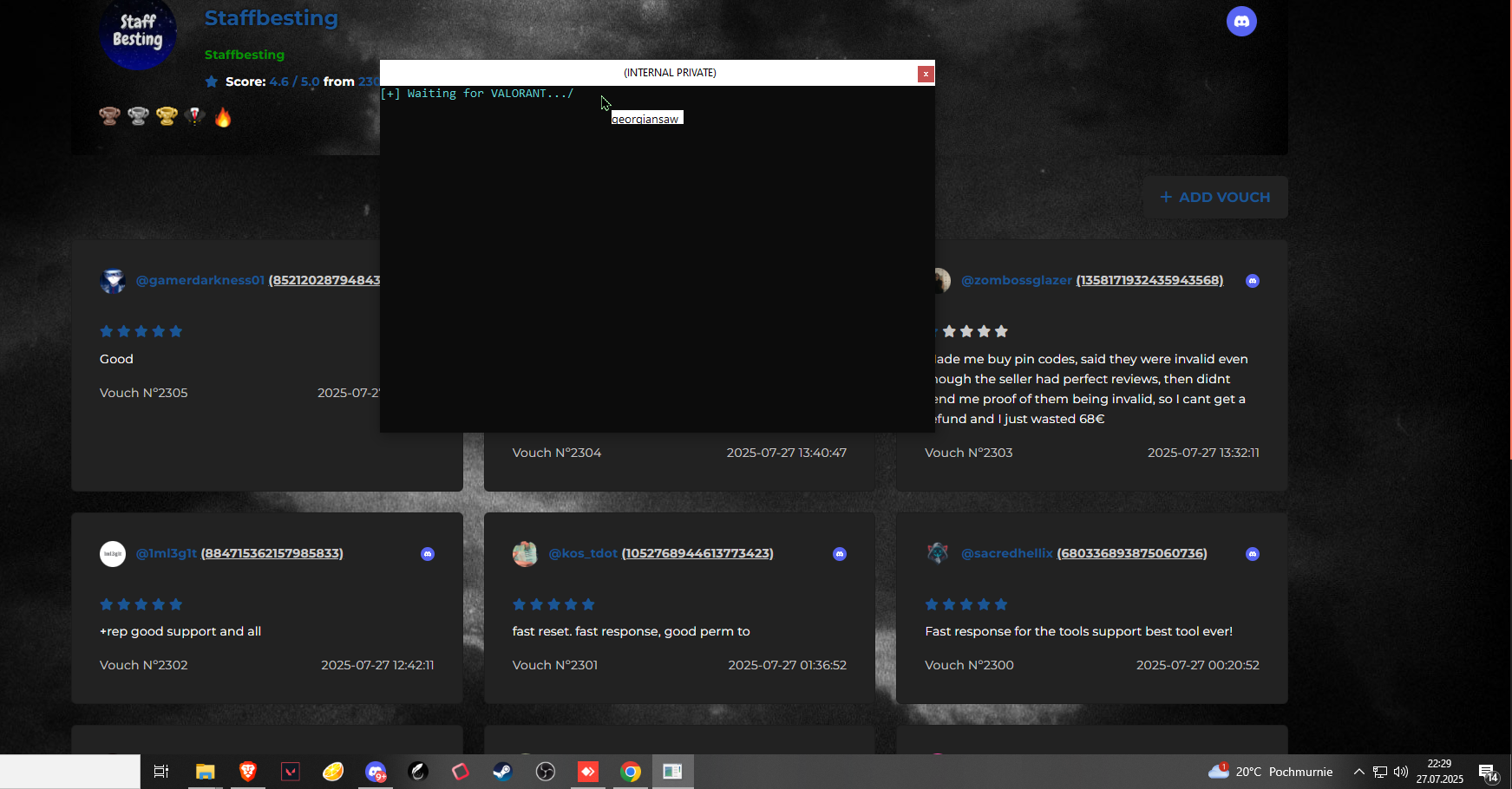The width and height of the screenshot is (1512, 789).
Task: Click the Discord icon in the page header
Action: pos(1241,22)
